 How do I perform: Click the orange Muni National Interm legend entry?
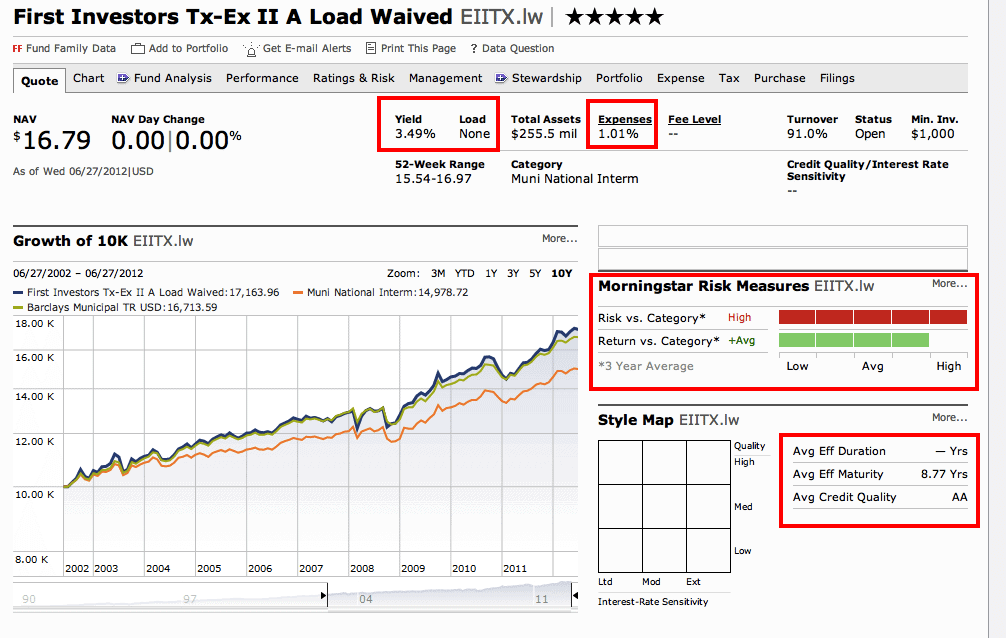(380, 293)
